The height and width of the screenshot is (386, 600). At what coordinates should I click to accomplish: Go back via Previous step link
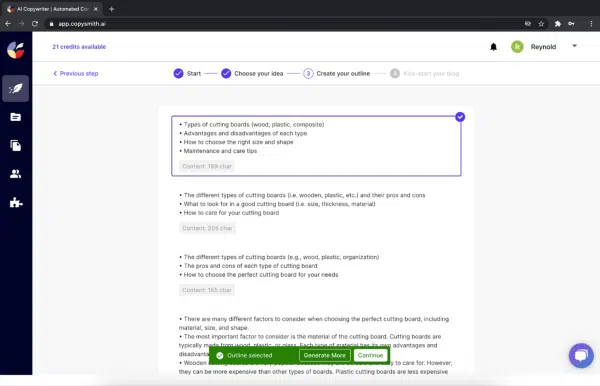[x=76, y=73]
